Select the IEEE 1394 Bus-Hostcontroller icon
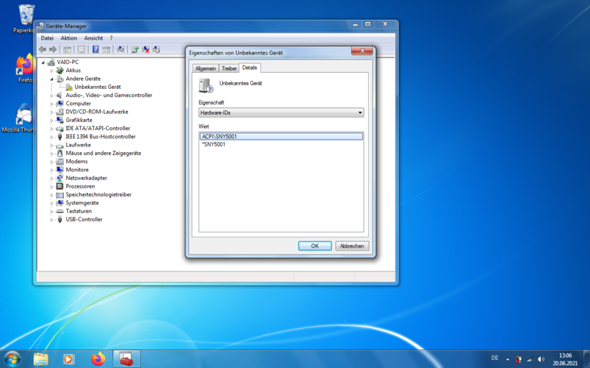 tap(59, 137)
